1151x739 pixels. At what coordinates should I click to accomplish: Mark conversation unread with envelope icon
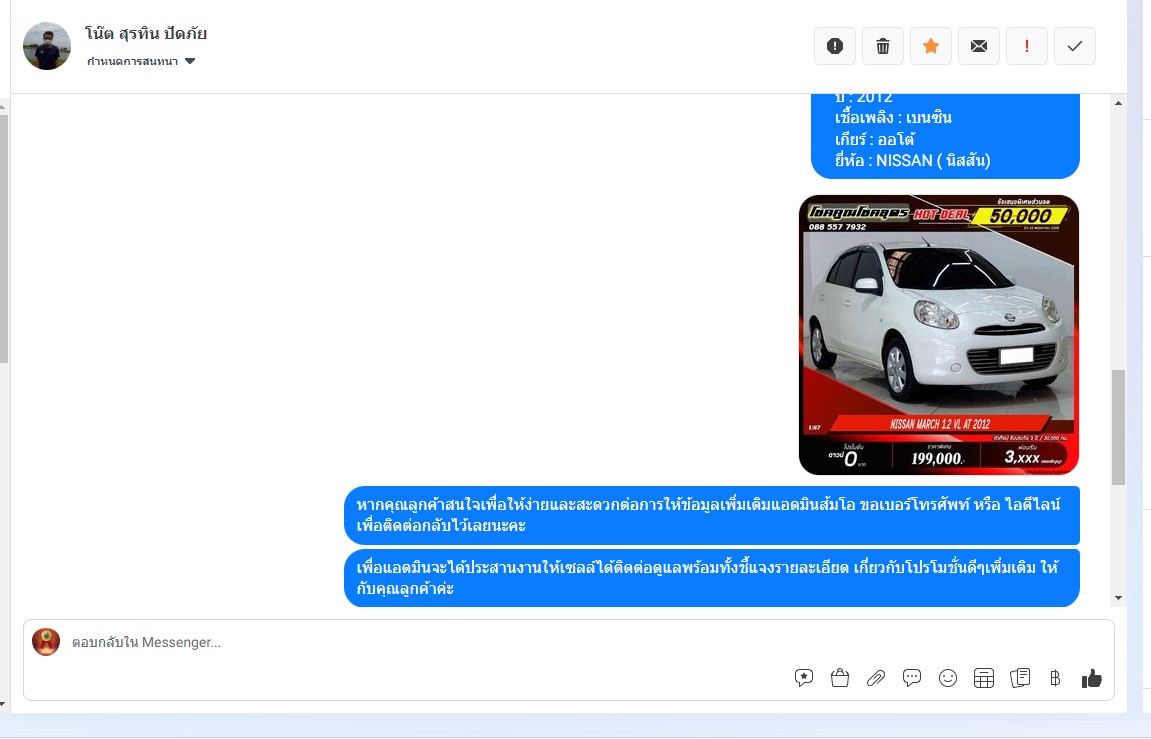(x=978, y=46)
